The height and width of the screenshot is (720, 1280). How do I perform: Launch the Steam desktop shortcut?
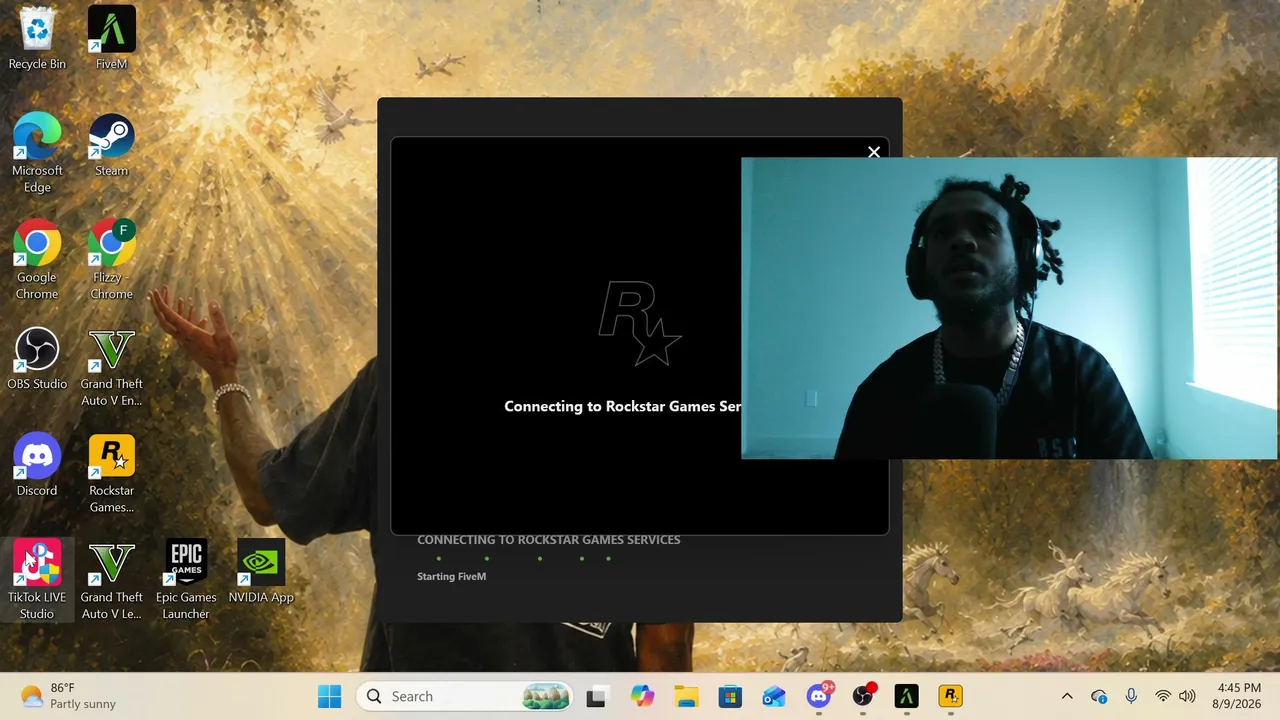pyautogui.click(x=111, y=146)
